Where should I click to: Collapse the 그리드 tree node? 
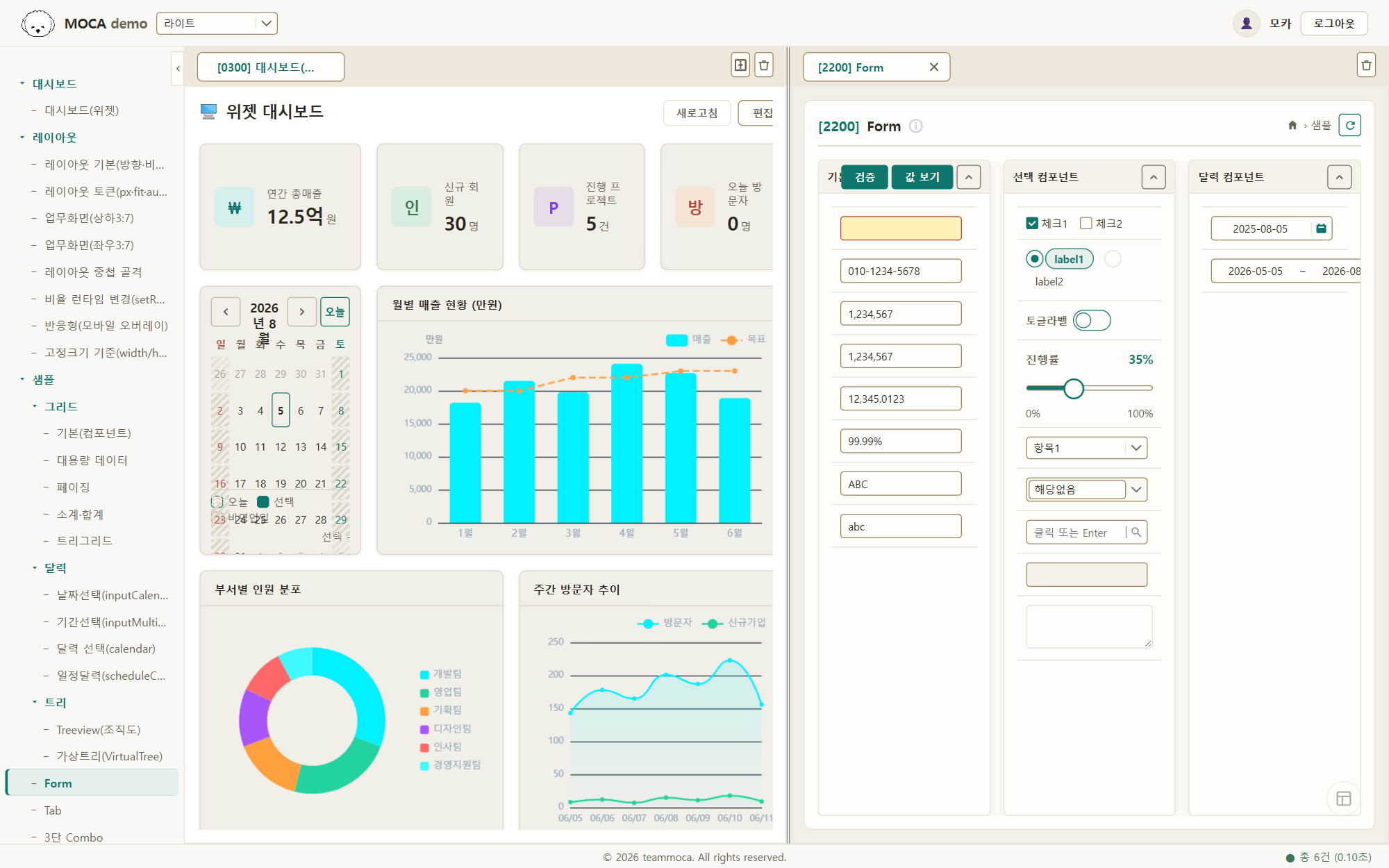[x=35, y=406]
